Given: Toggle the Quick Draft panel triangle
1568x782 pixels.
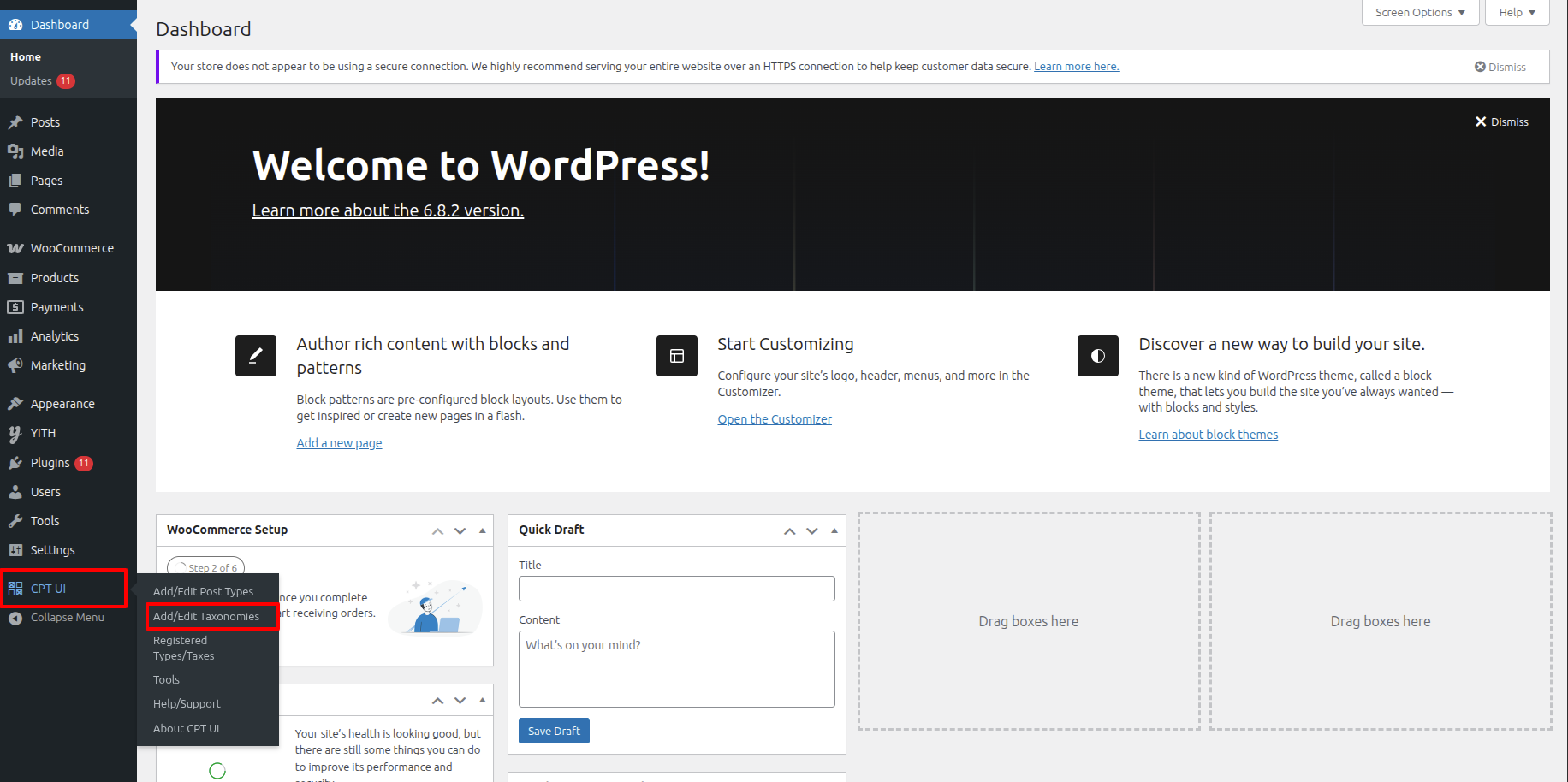Looking at the screenshot, I should point(834,530).
